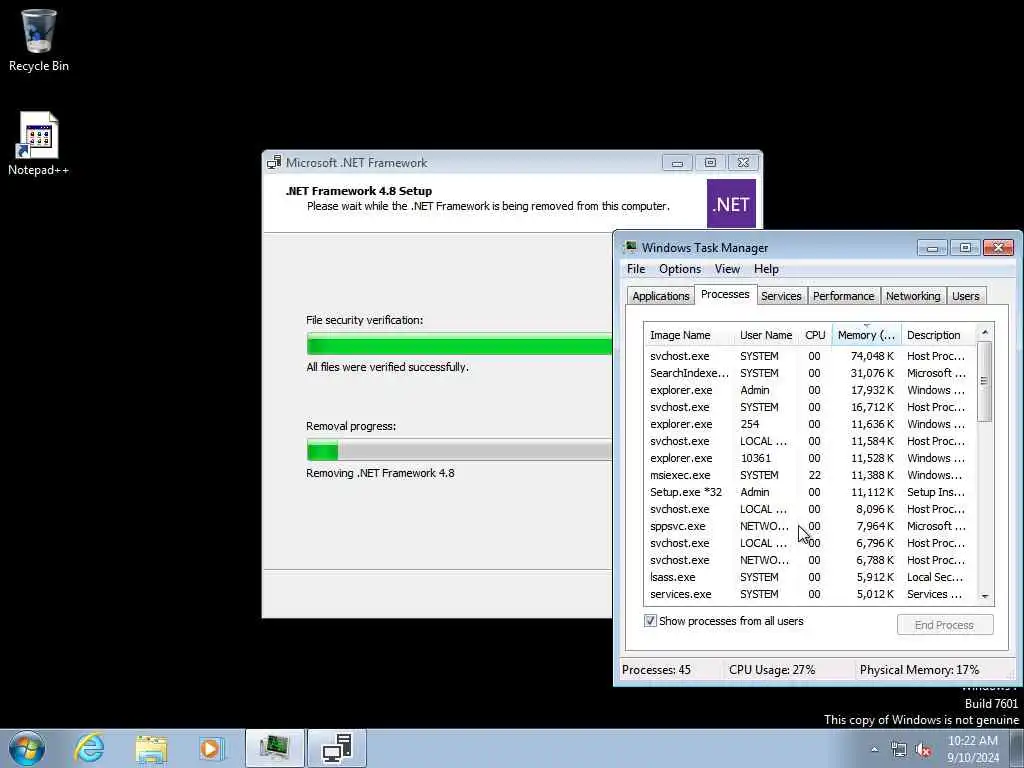The image size is (1024, 768).
Task: Select svchost.exe row using 16,712 K
Action: [809, 407]
